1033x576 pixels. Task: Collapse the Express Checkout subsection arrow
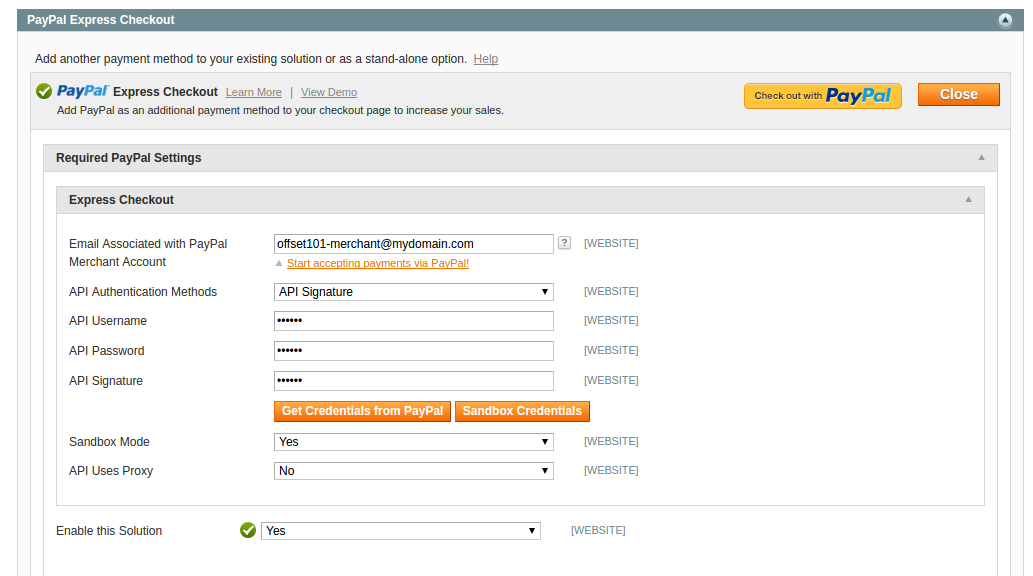pyautogui.click(x=968, y=200)
